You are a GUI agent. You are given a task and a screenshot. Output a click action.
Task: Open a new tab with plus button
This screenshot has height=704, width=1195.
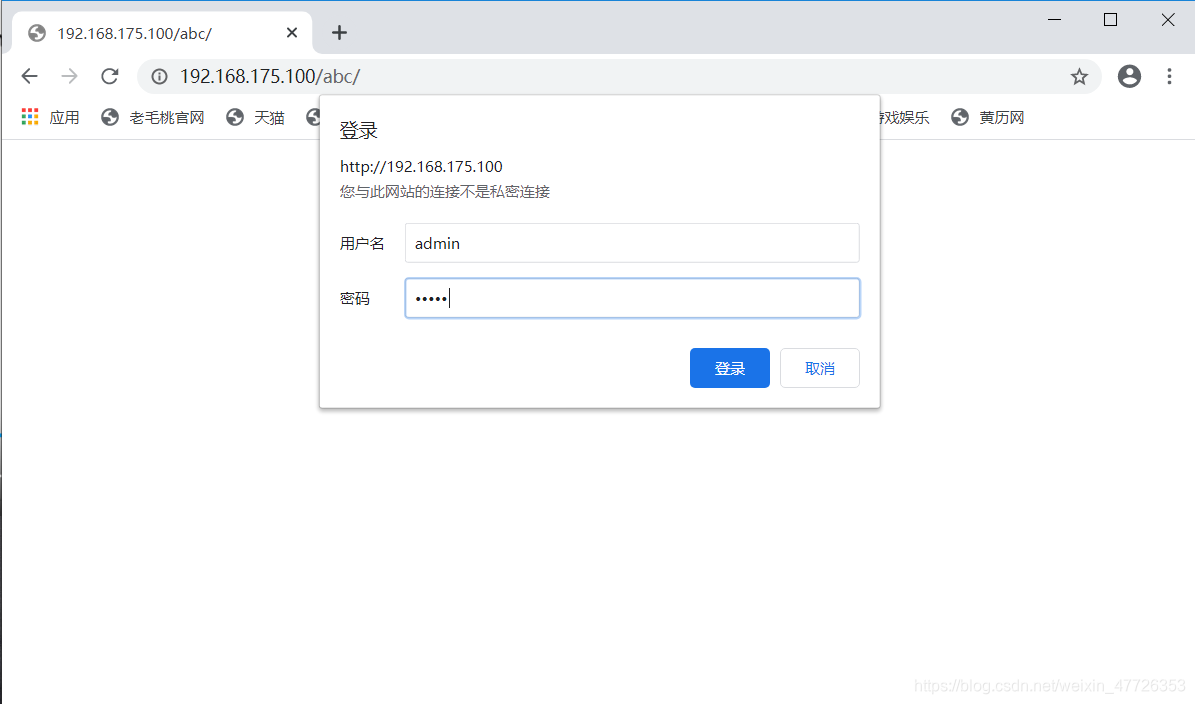tap(339, 33)
